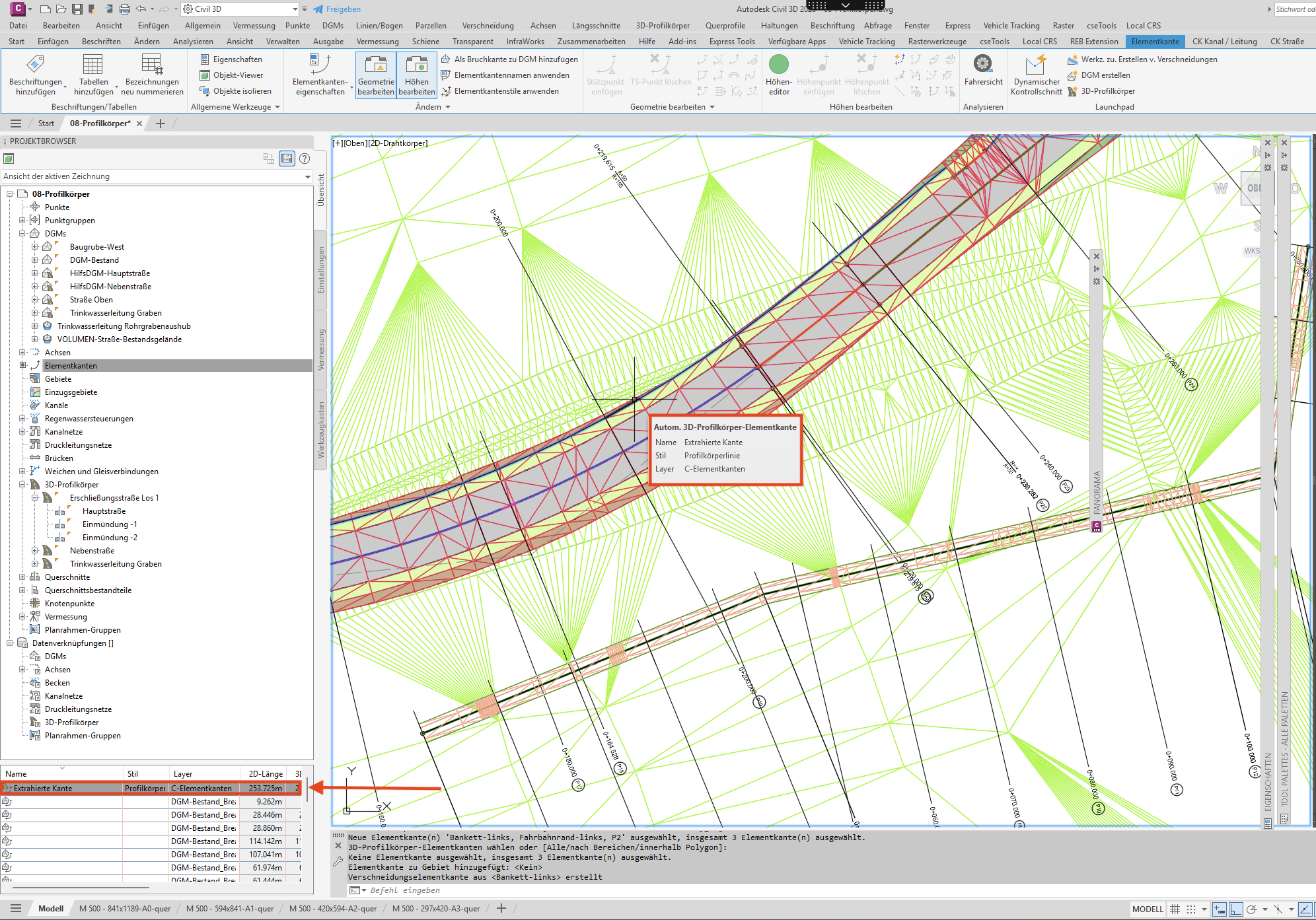Save the drawing with the diskette icon
The width and height of the screenshot is (1316, 920).
click(77, 9)
